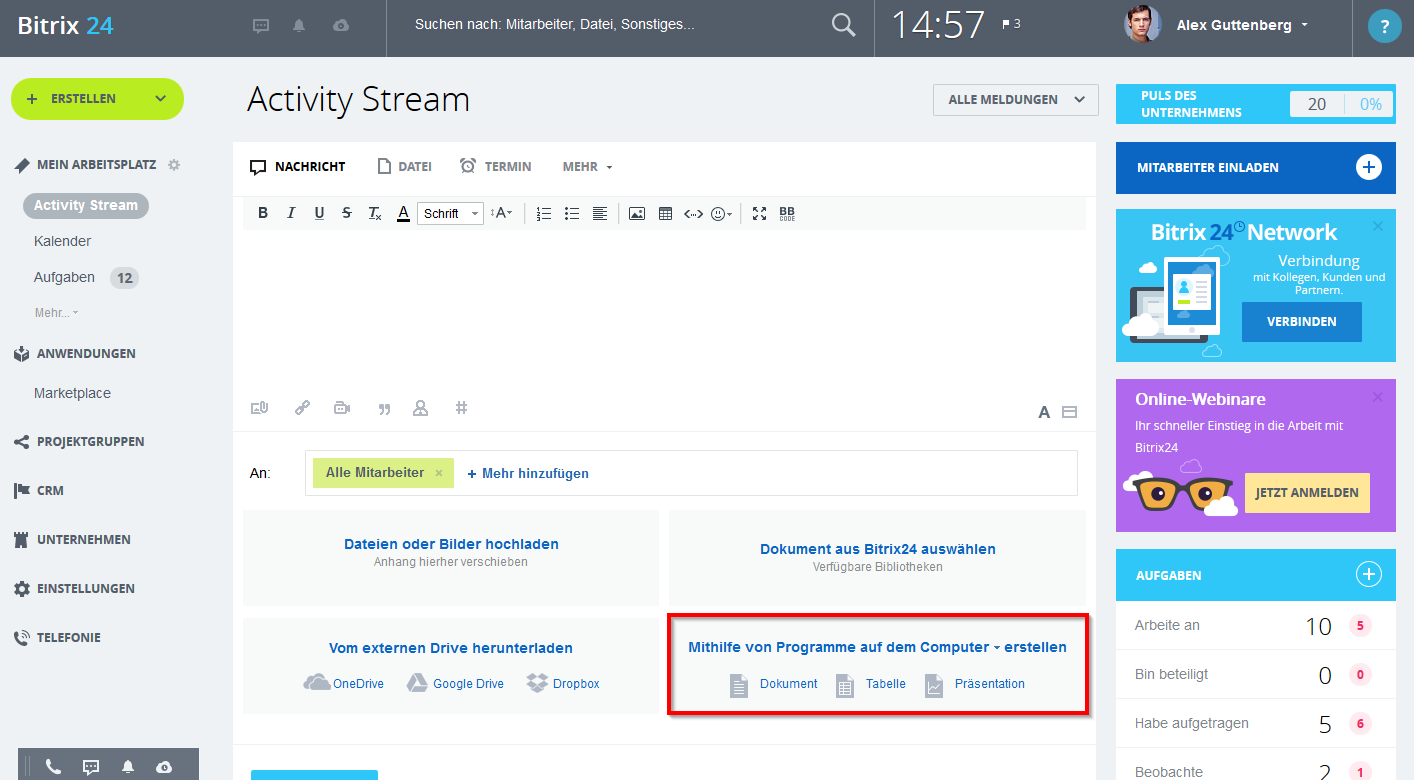Image resolution: width=1414 pixels, height=780 pixels.
Task: Toggle bold formatting in the message editor
Action: click(262, 213)
